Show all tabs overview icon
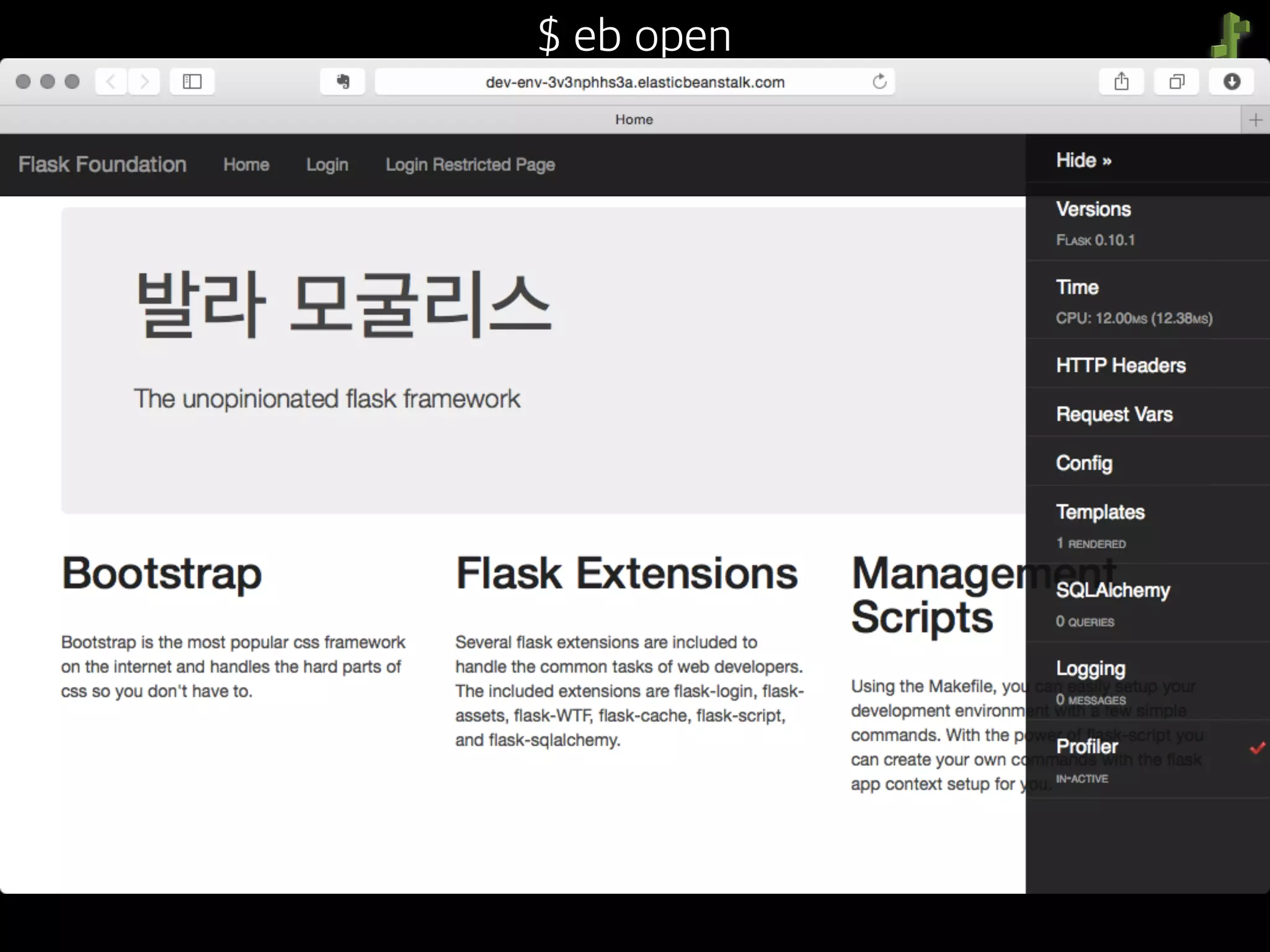 (x=1176, y=82)
